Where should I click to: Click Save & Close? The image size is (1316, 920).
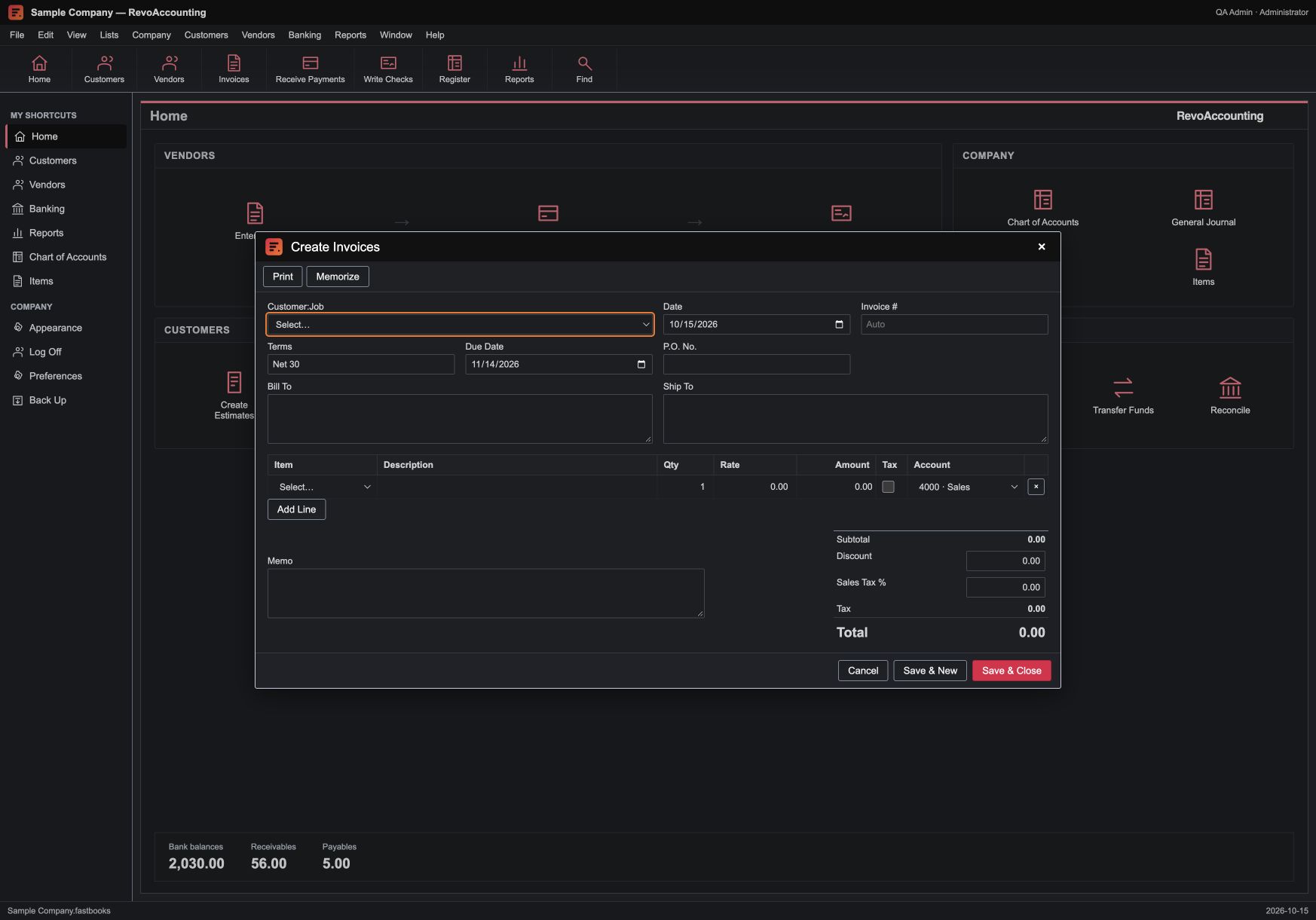click(1011, 671)
